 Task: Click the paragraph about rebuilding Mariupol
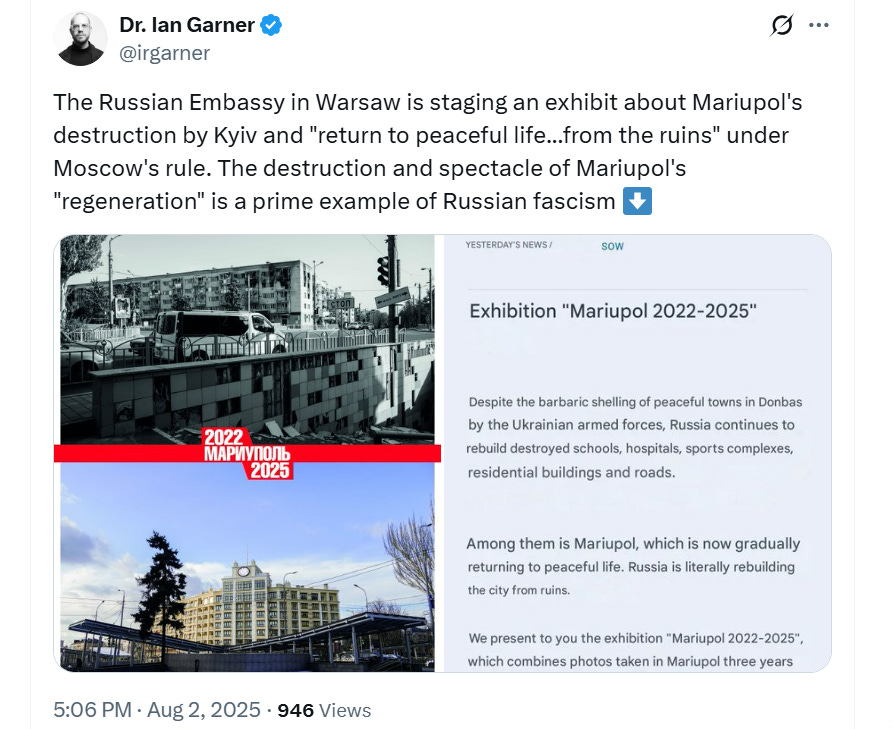(632, 567)
